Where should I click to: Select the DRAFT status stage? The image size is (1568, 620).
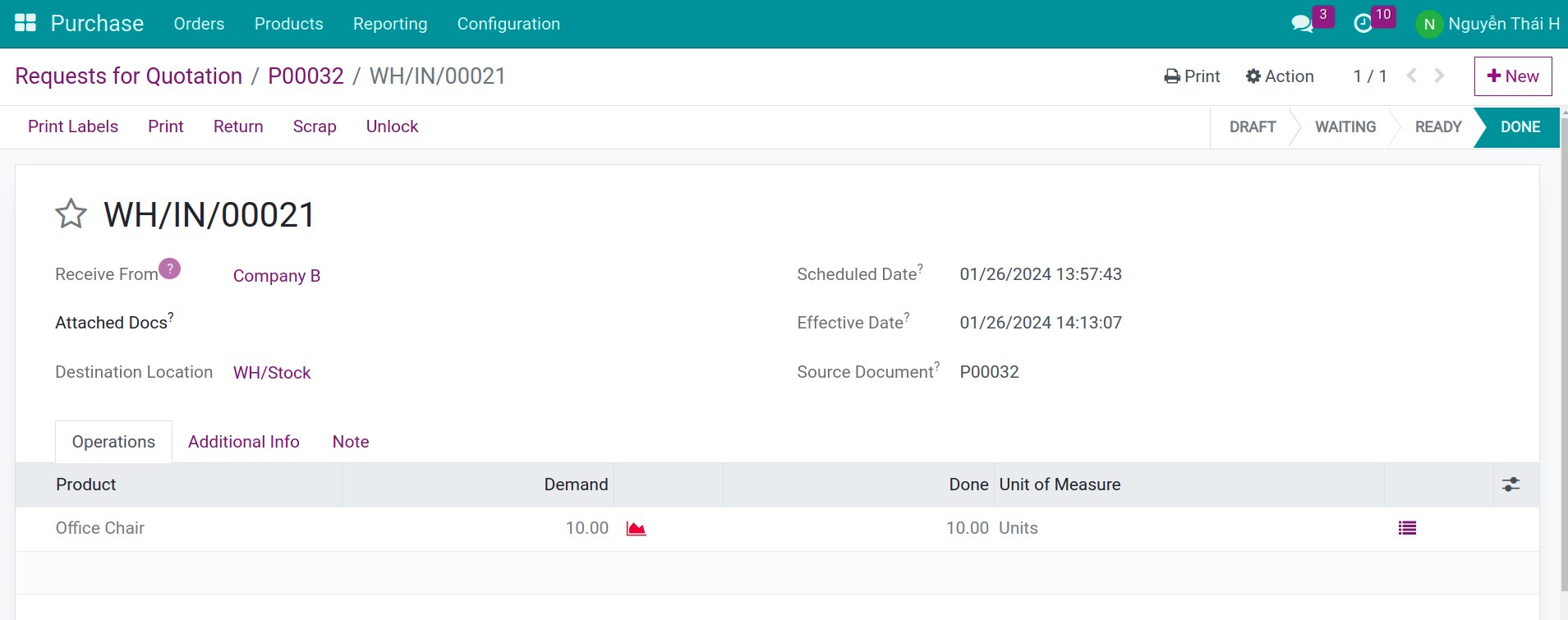[1253, 127]
